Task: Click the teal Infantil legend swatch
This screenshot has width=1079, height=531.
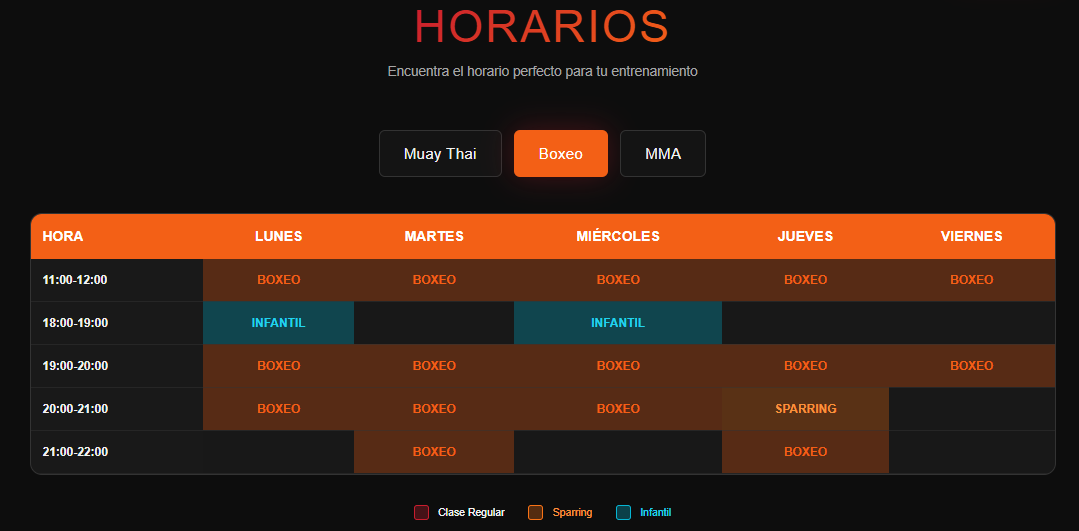Action: [x=623, y=512]
